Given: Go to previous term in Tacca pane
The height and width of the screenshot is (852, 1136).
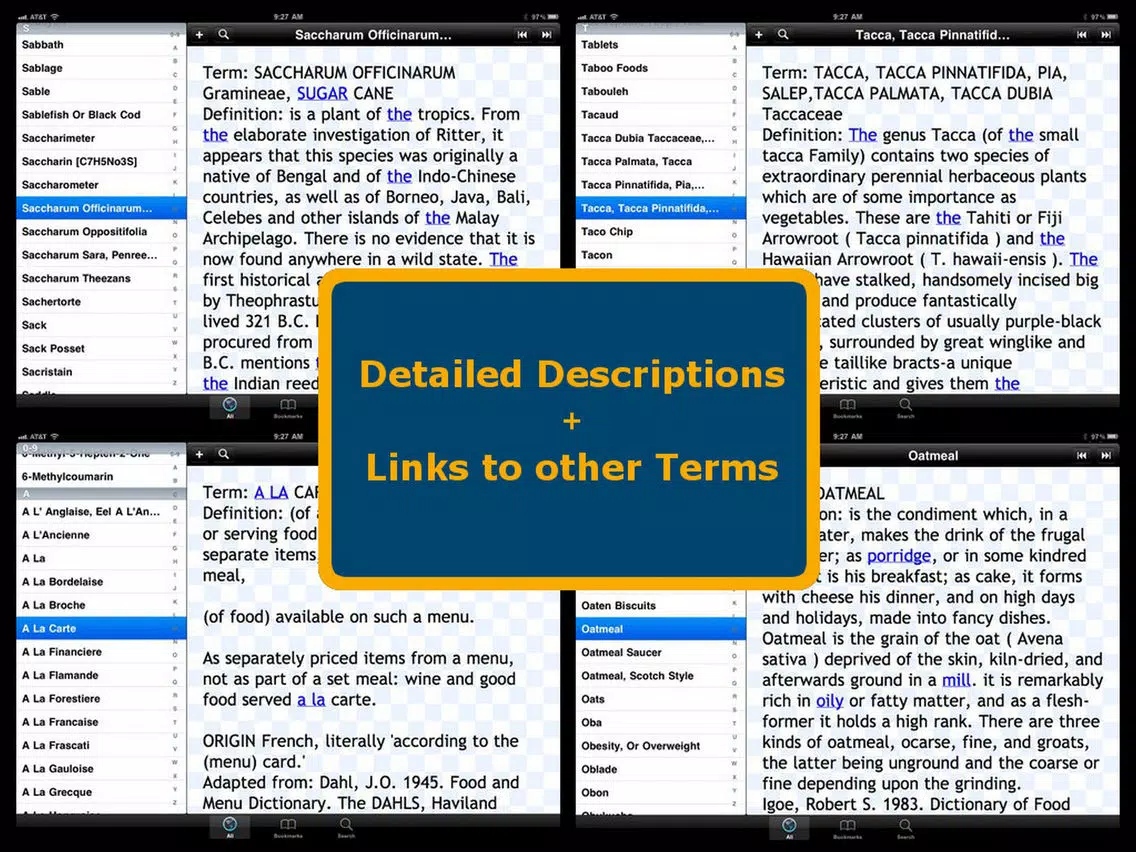Looking at the screenshot, I should pyautogui.click(x=1082, y=34).
